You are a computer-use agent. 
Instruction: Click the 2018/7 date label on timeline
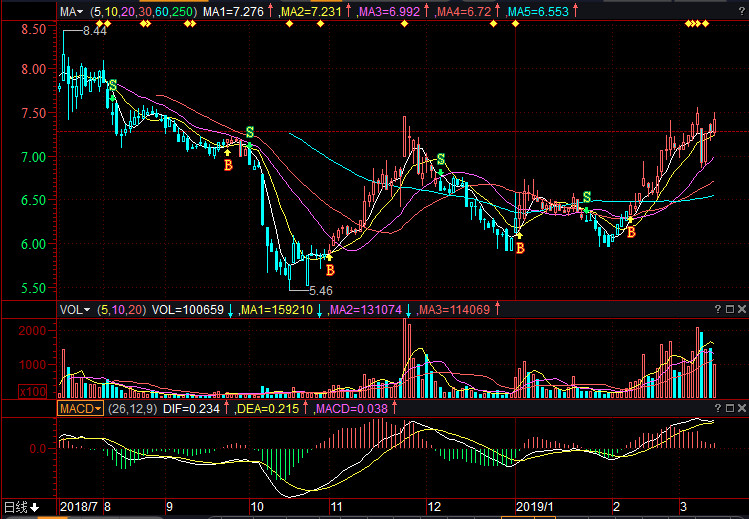pos(80,507)
